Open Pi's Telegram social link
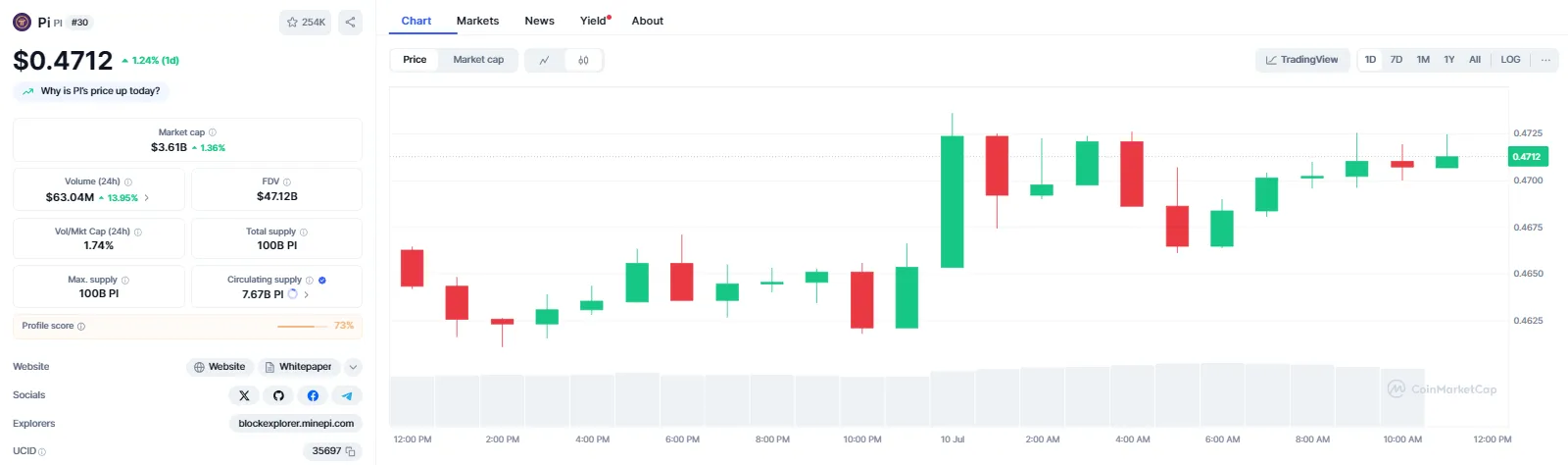The height and width of the screenshot is (465, 1568). coord(347,395)
